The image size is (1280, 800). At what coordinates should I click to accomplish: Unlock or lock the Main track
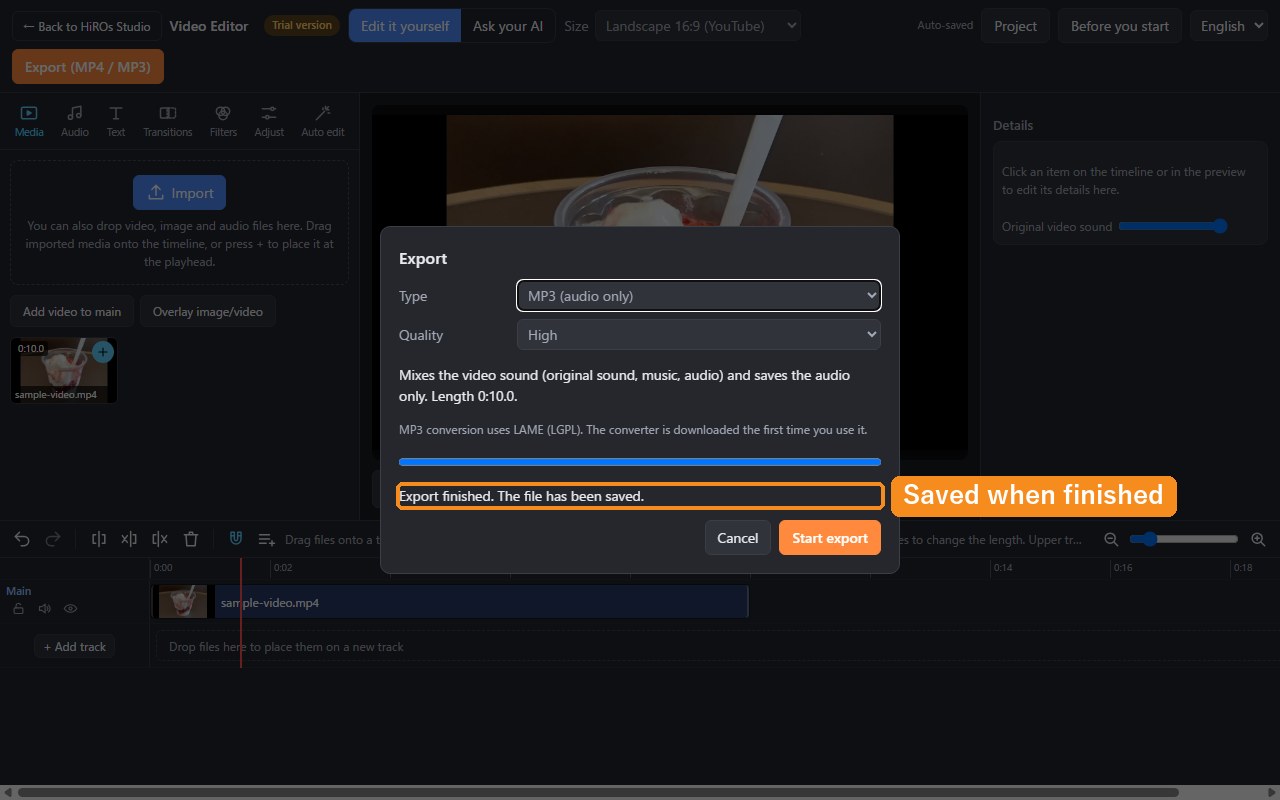[18, 608]
